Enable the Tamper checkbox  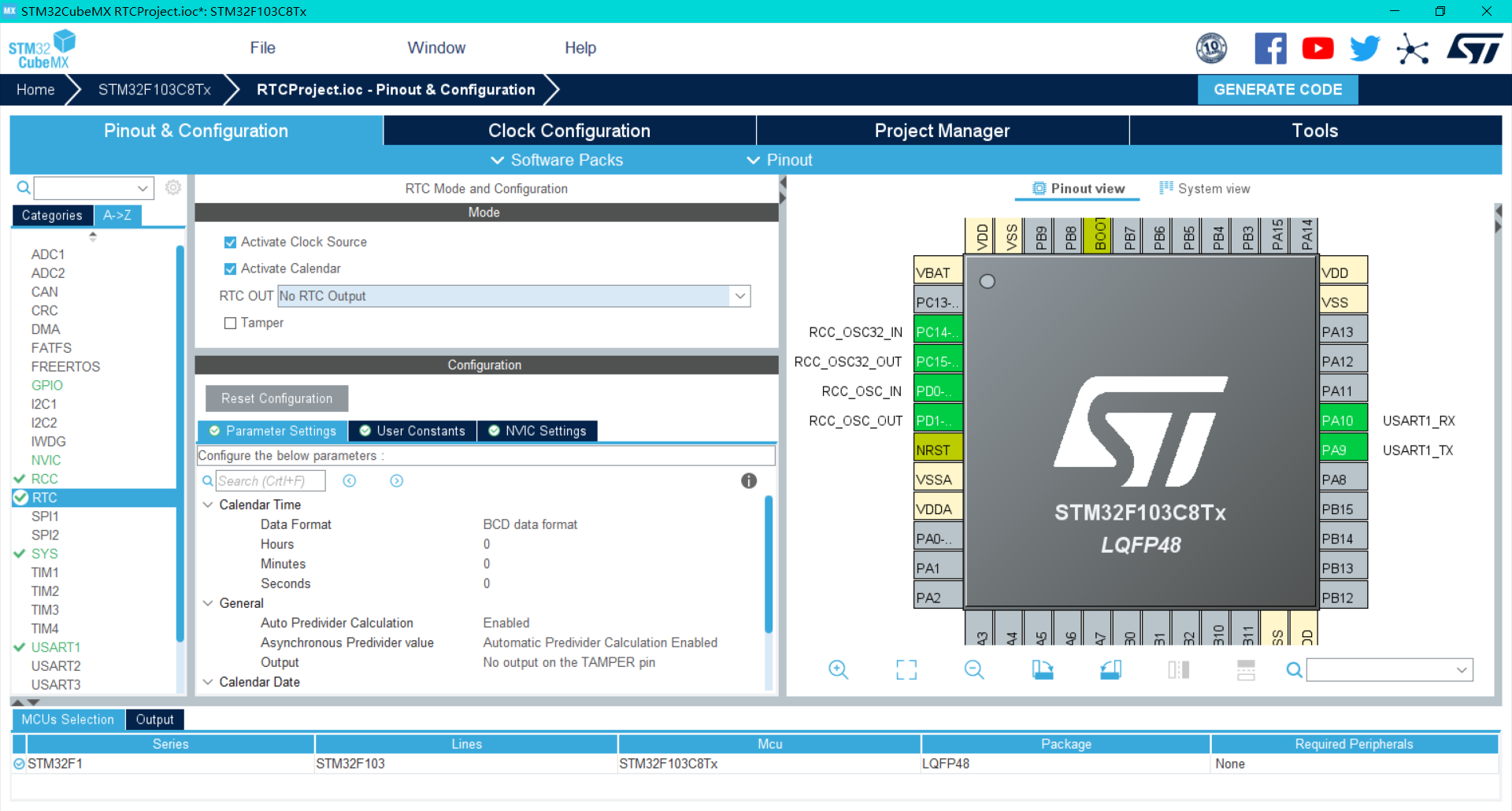click(x=230, y=323)
